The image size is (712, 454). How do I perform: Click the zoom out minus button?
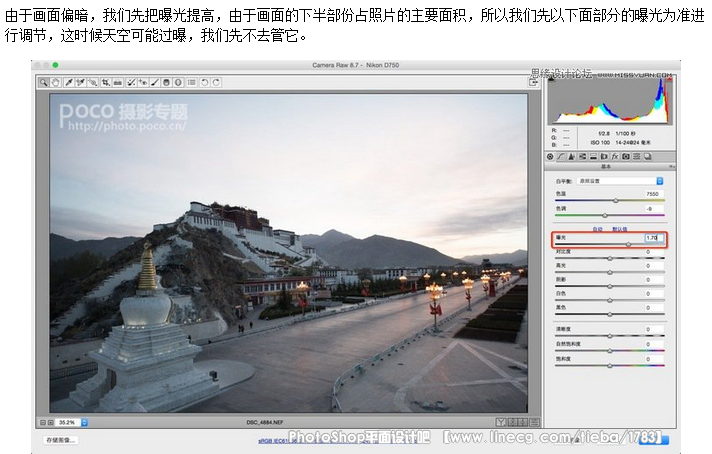point(43,422)
